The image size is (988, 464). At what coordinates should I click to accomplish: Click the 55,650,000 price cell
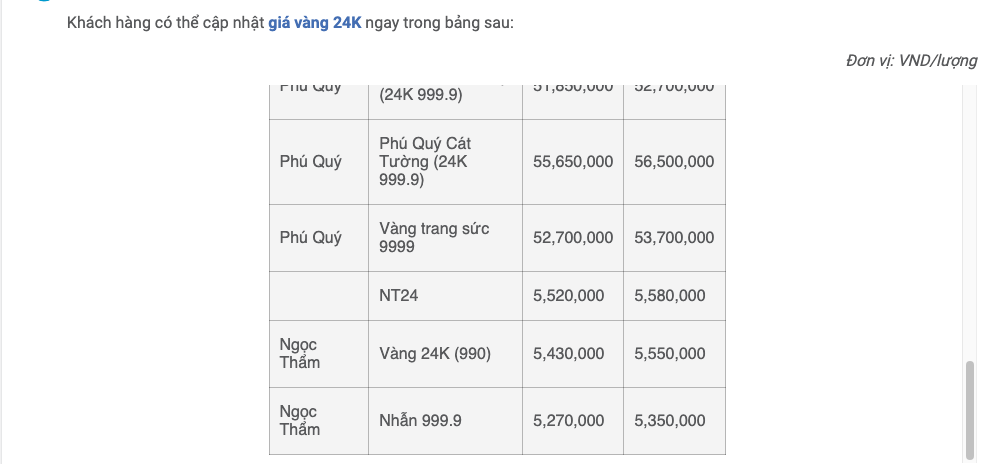(573, 162)
